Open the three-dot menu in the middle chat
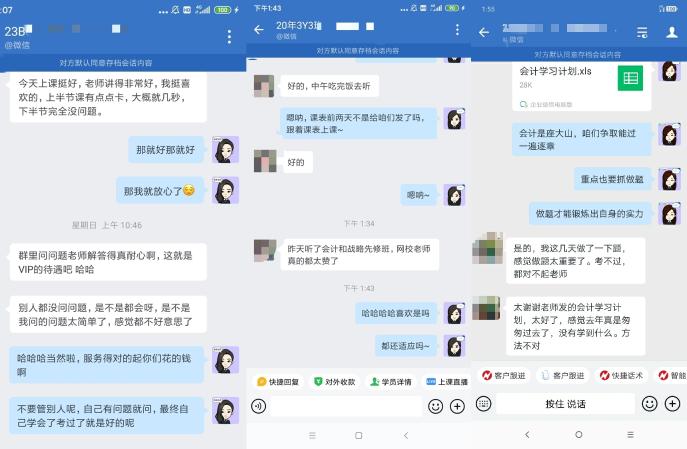687x449 pixels. (x=457, y=29)
